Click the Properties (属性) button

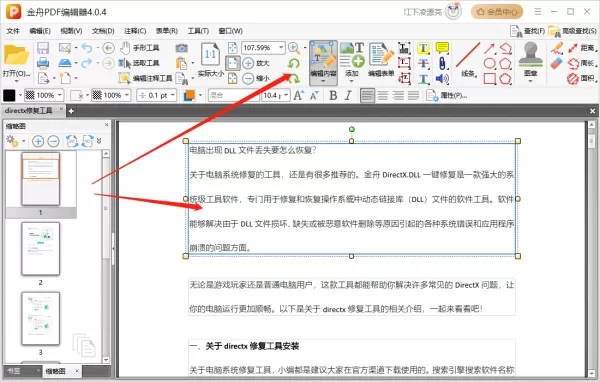tap(447, 95)
